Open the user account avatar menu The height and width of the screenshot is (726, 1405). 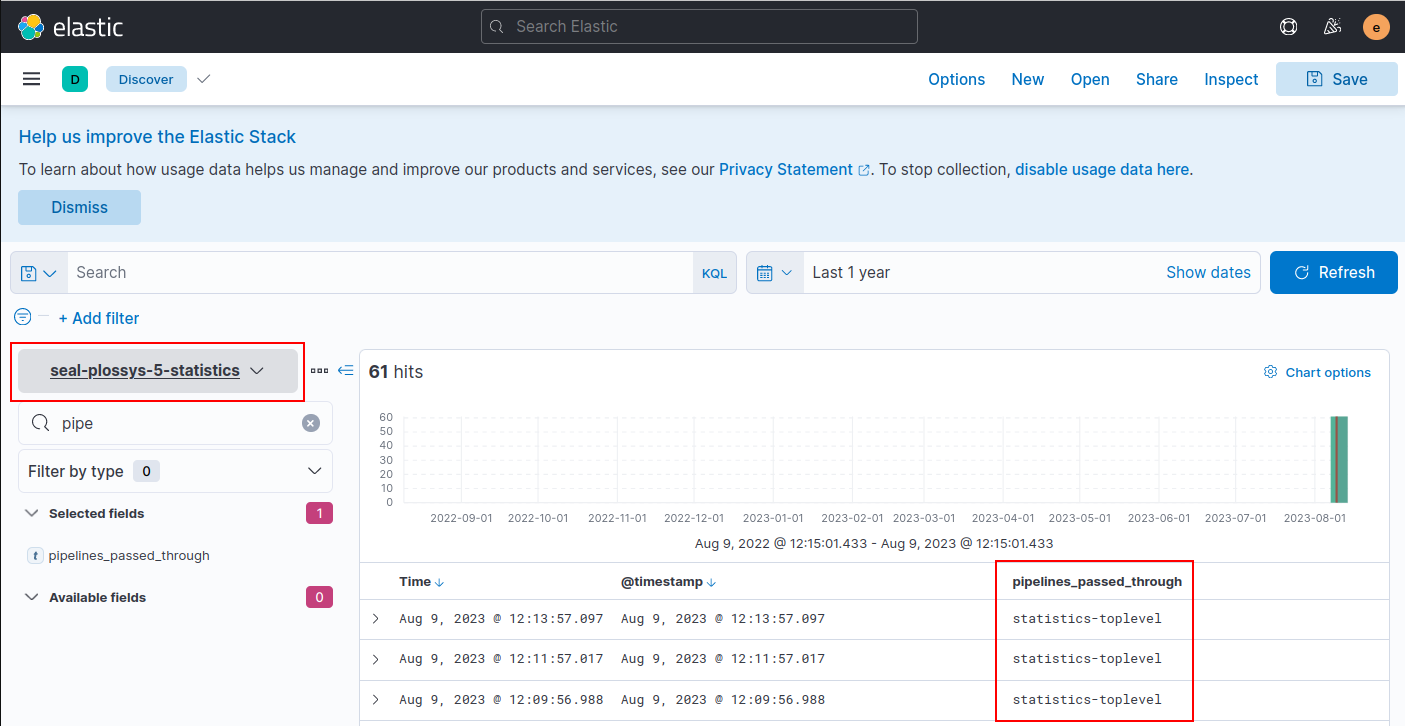click(x=1376, y=26)
